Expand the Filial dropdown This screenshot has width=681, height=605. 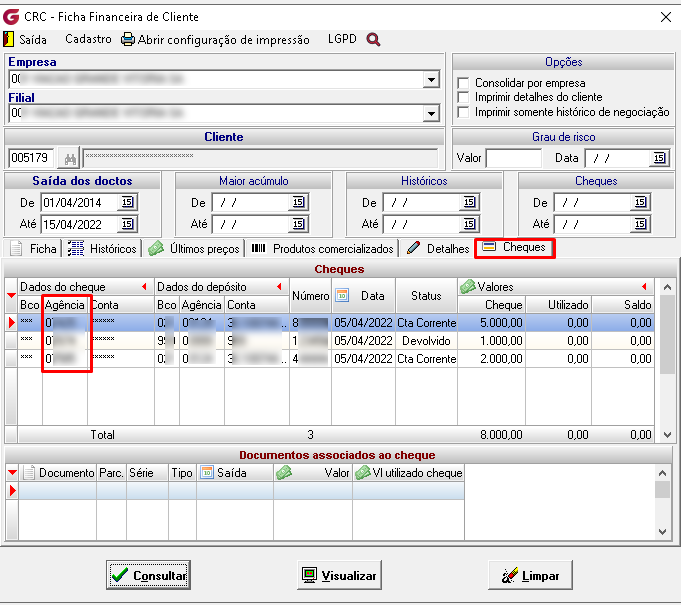pyautogui.click(x=431, y=114)
